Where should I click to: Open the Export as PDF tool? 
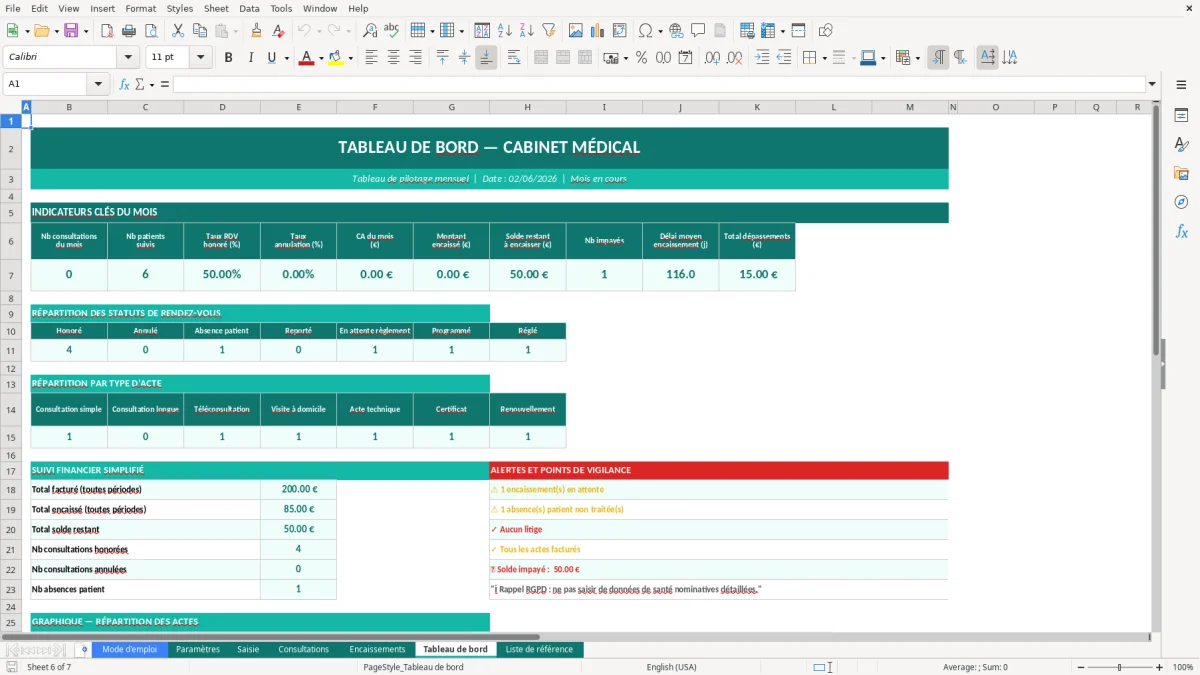107,31
